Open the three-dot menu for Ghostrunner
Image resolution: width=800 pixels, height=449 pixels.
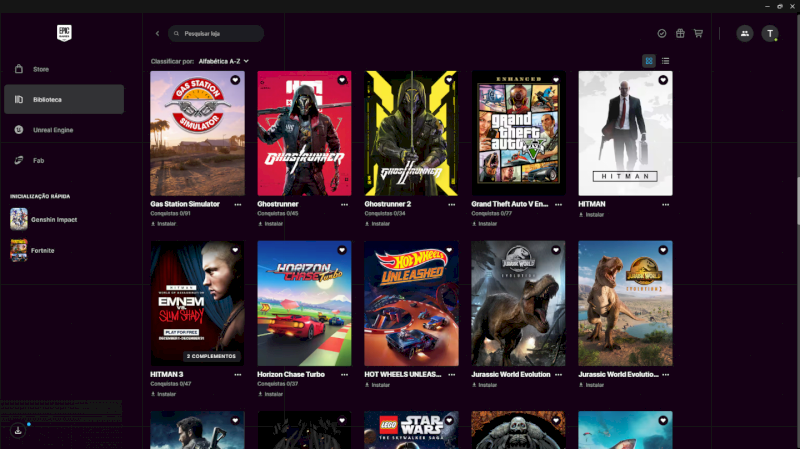(x=344, y=204)
